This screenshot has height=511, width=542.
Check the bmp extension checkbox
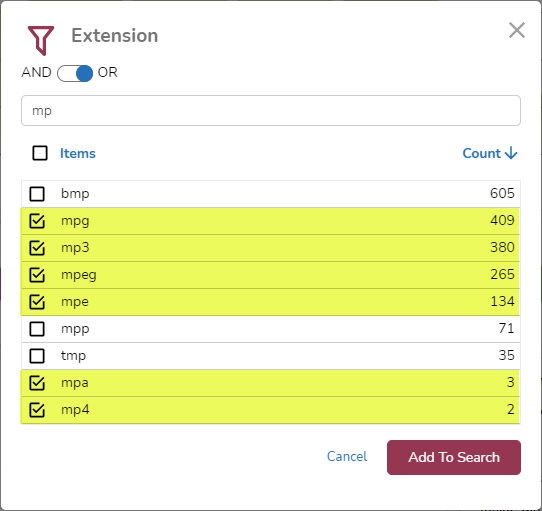point(37,194)
